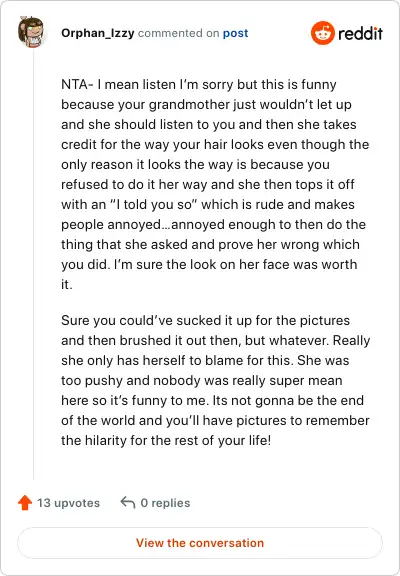Open "View the conversation" button

(200, 543)
